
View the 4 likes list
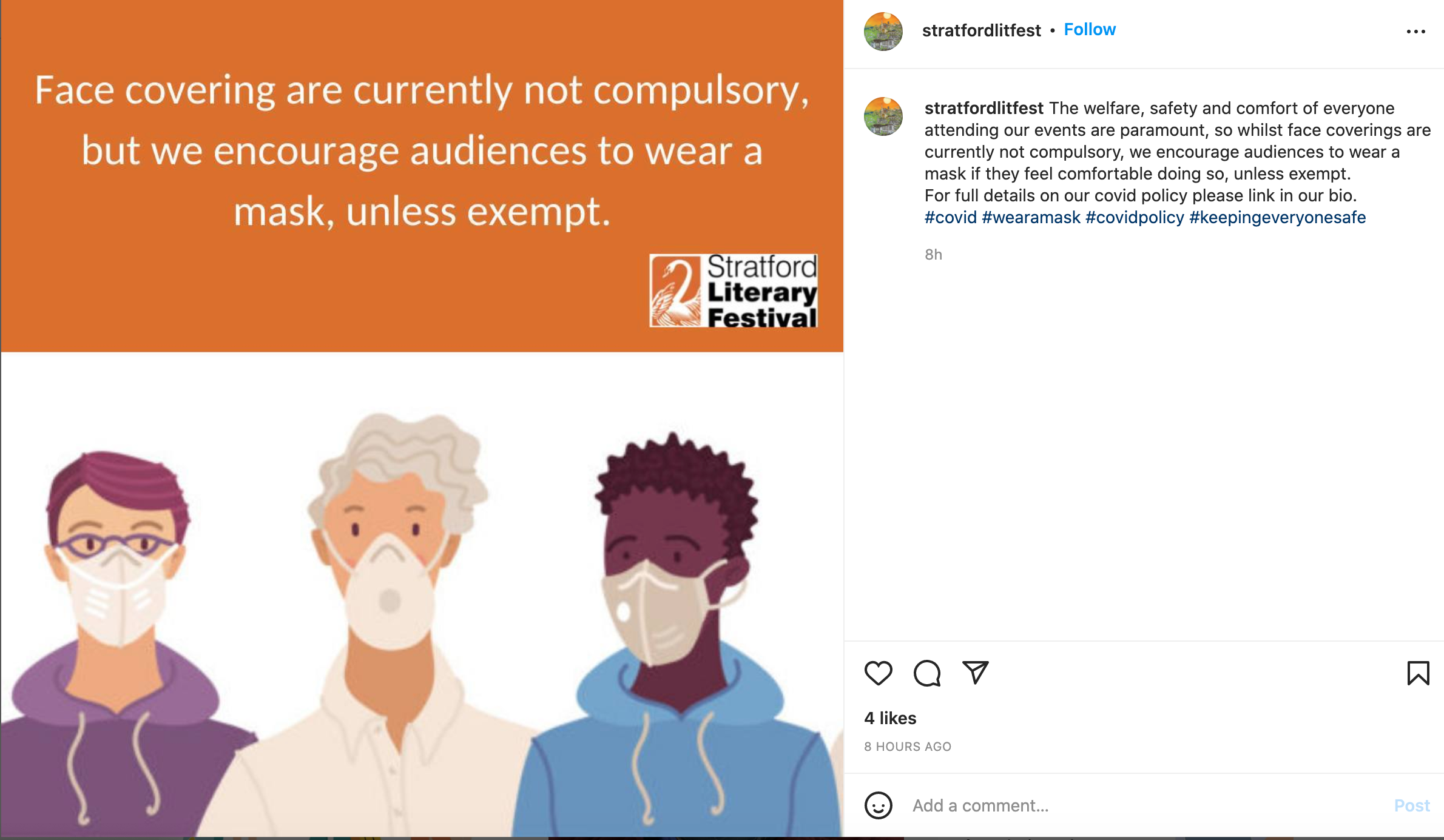tap(890, 718)
